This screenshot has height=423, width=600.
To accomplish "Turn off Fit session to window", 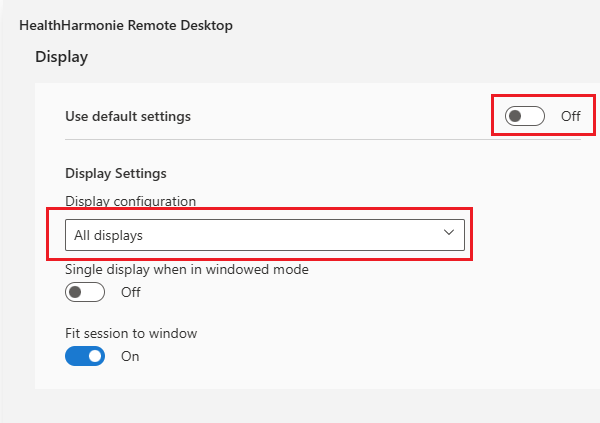I will click(x=85, y=356).
